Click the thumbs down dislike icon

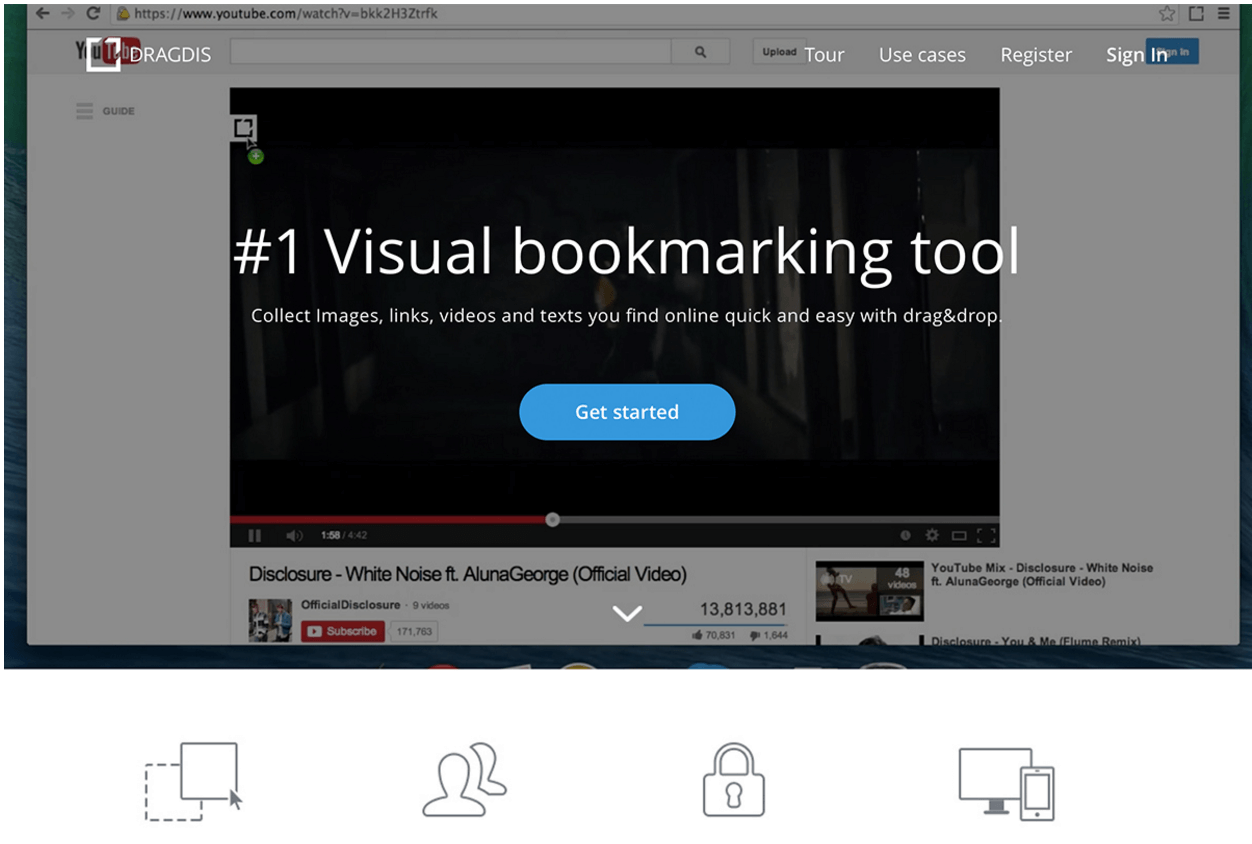pyautogui.click(x=753, y=635)
